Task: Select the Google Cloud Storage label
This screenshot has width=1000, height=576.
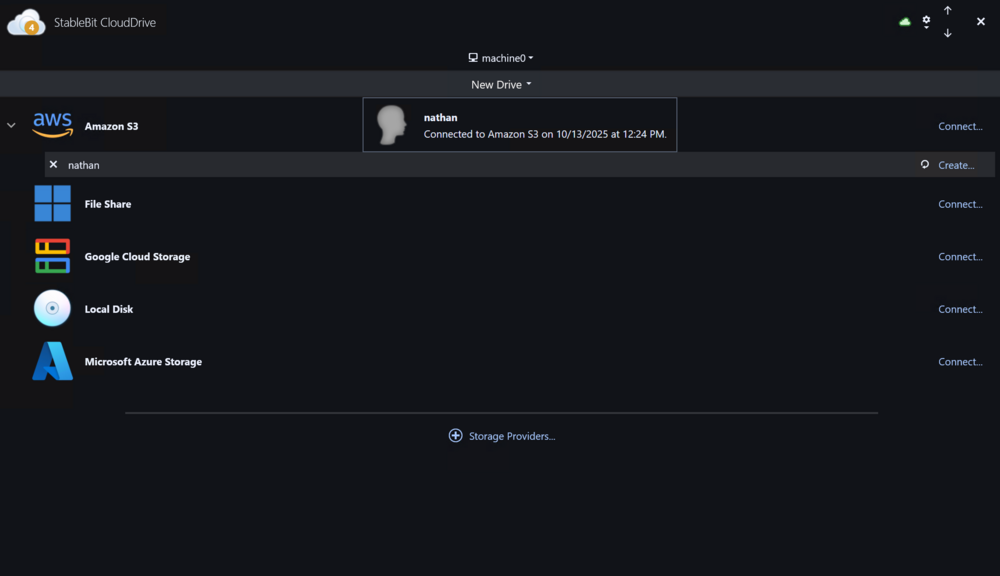Action: point(137,256)
